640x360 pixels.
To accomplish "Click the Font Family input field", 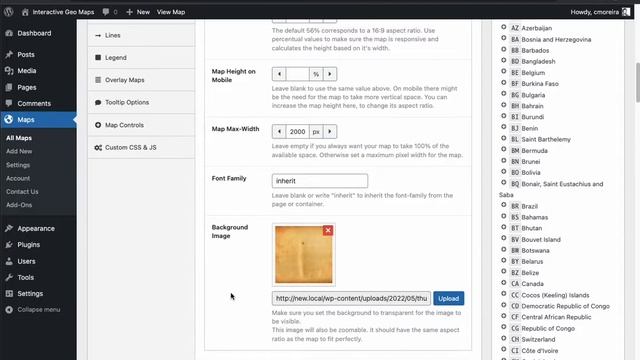I will point(320,181).
